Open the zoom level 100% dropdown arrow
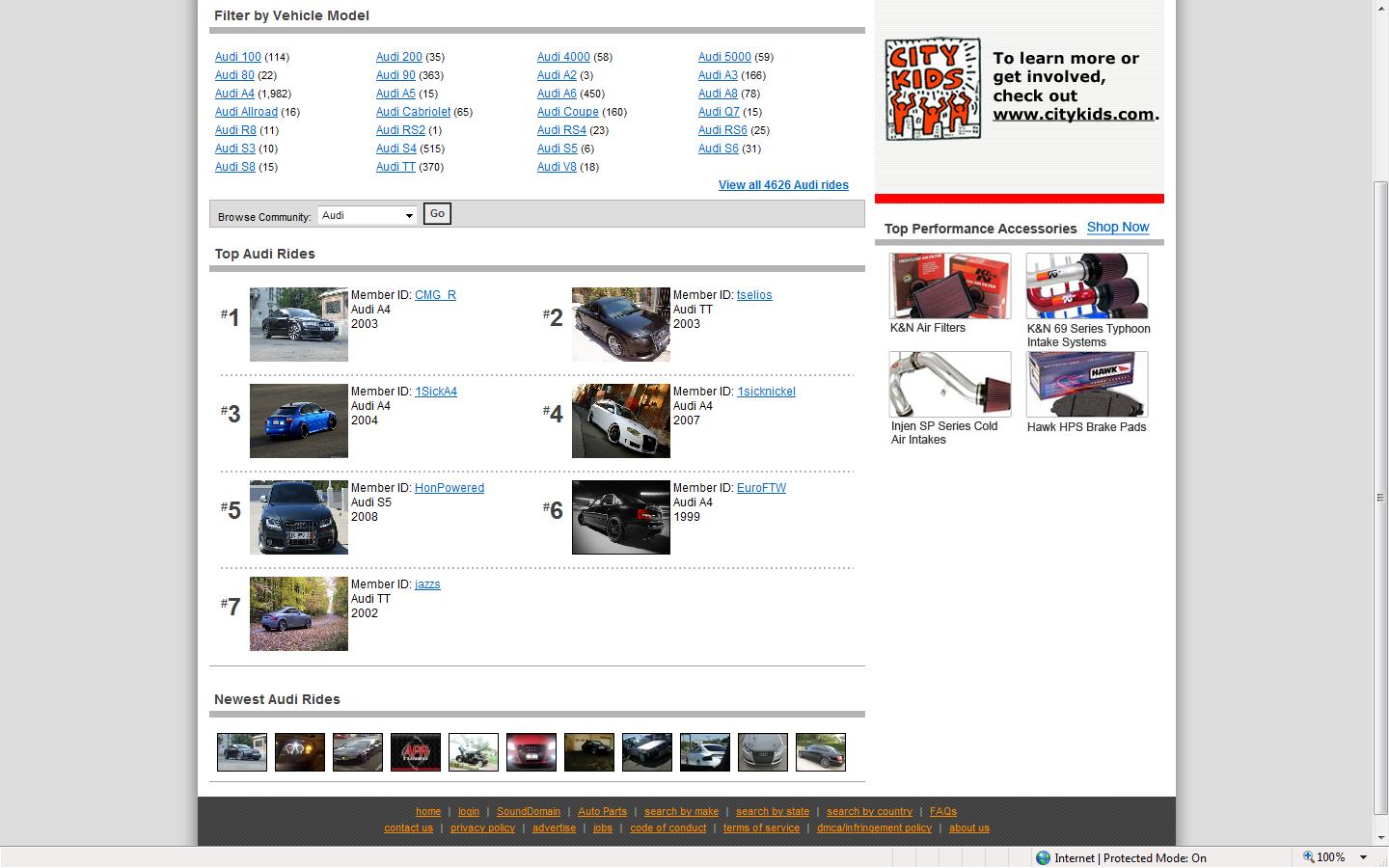This screenshot has height=868, width=1389. (1363, 857)
